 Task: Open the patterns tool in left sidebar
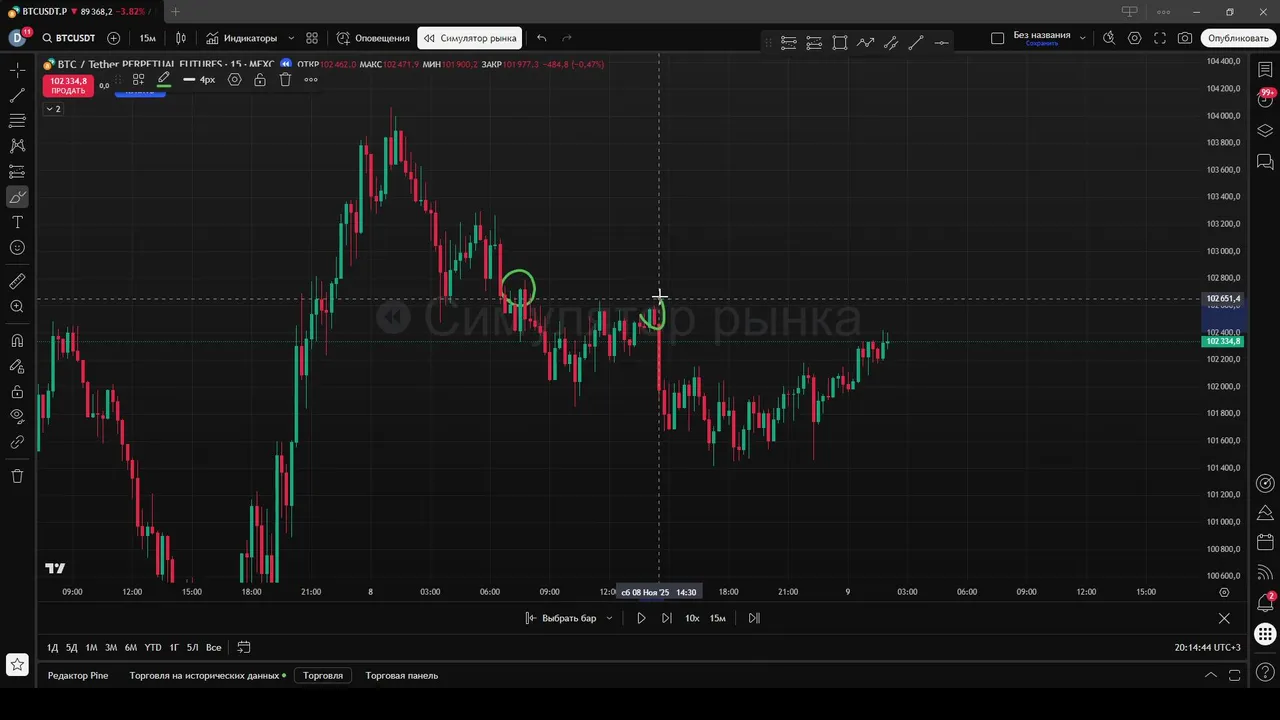click(x=17, y=146)
